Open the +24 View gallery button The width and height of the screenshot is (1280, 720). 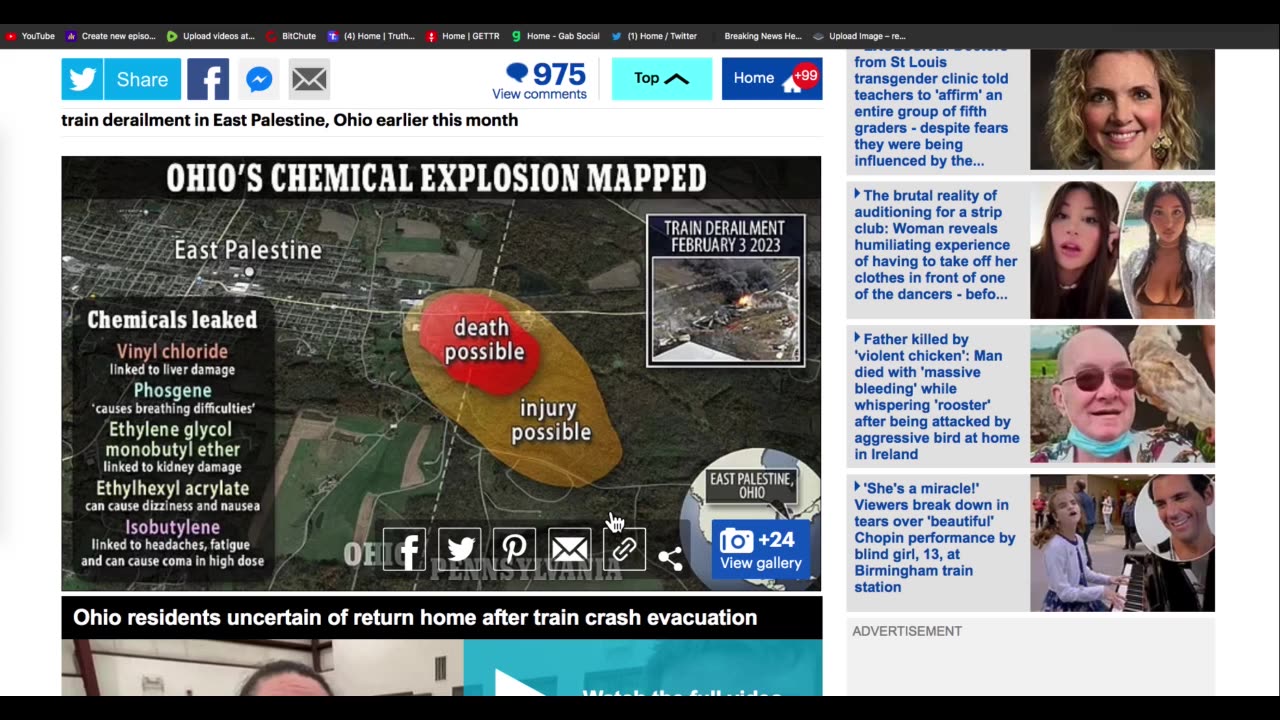pos(760,549)
